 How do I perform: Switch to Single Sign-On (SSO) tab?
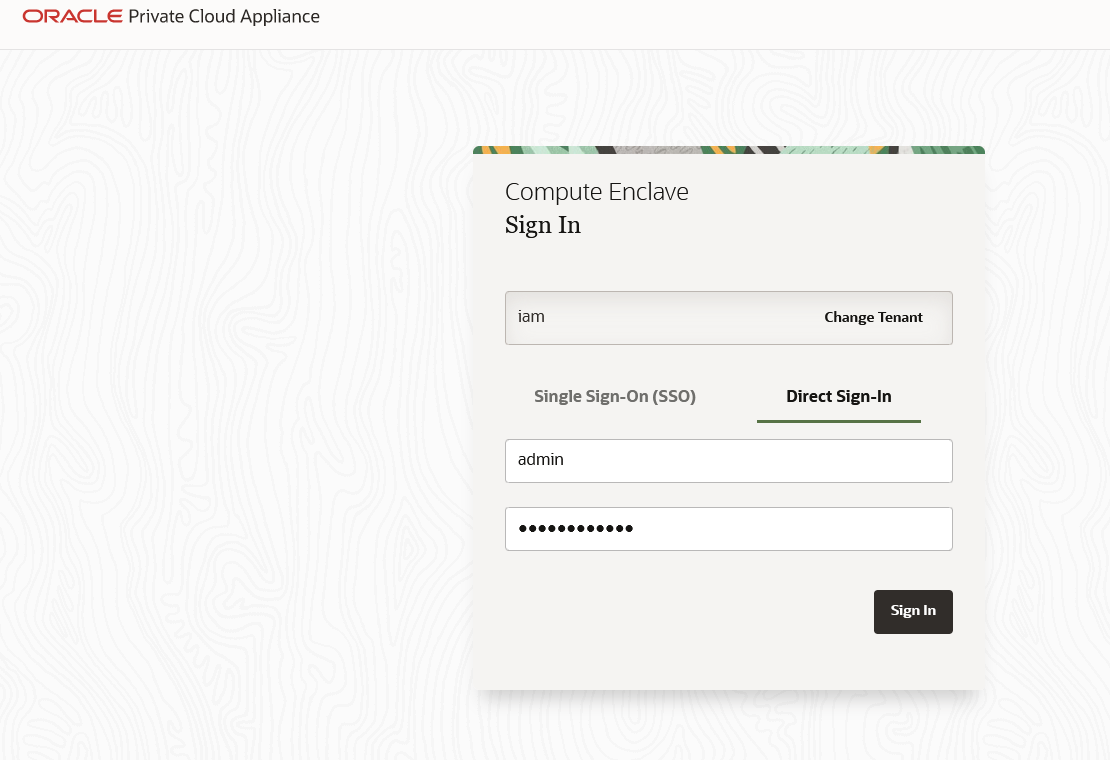point(614,396)
